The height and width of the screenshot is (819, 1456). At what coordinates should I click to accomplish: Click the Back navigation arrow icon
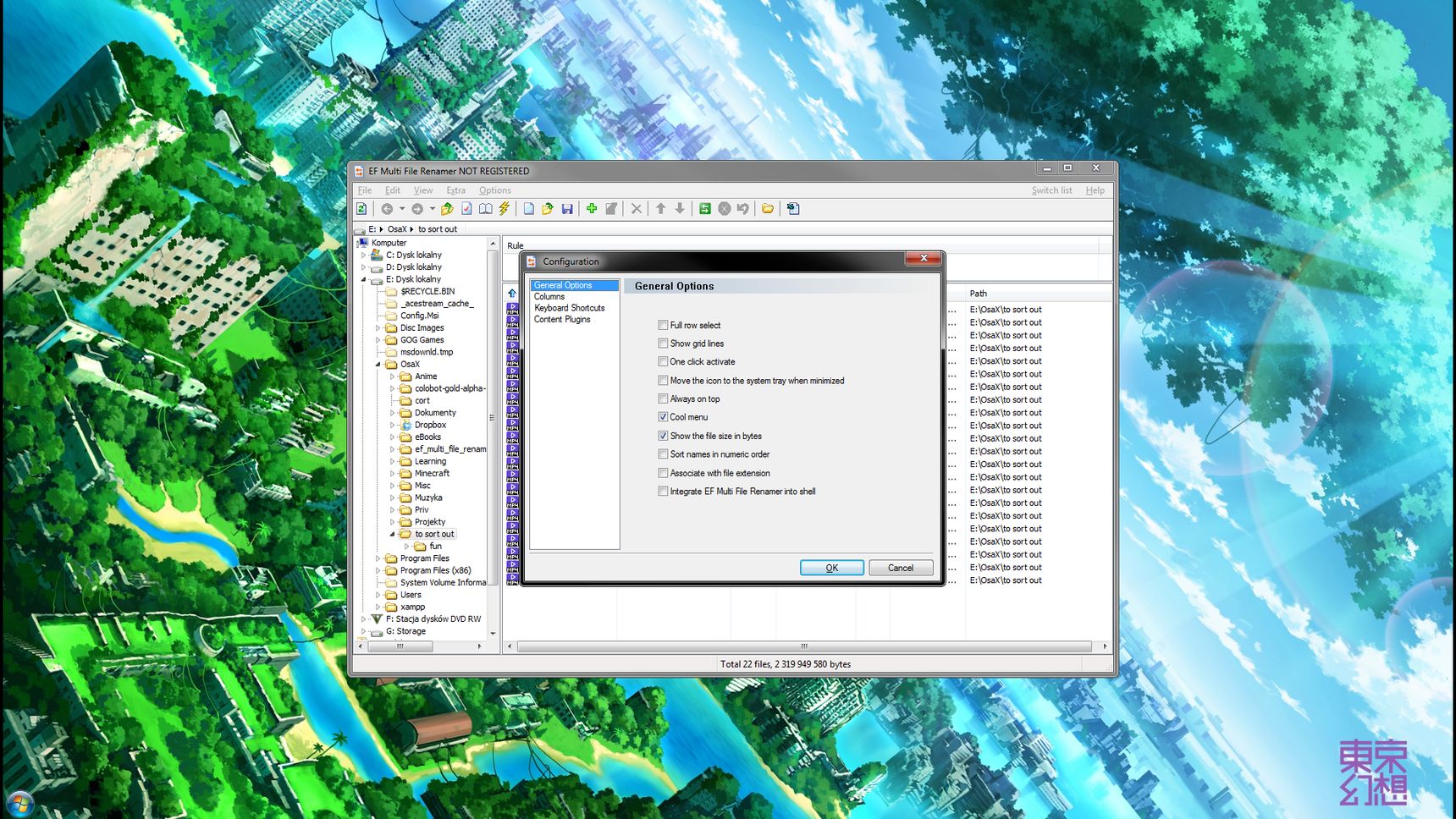[387, 209]
